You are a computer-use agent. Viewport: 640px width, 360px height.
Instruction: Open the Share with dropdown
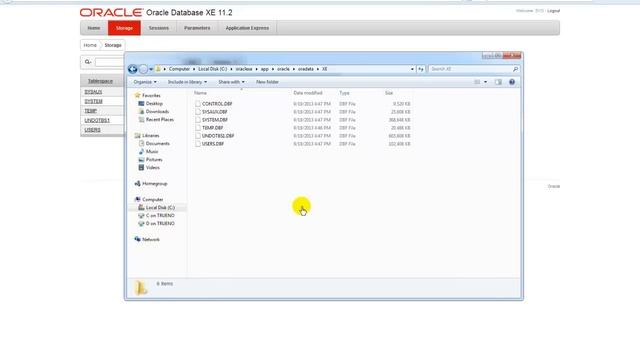coord(231,82)
